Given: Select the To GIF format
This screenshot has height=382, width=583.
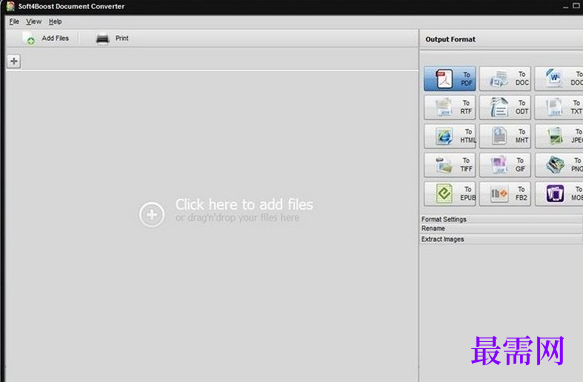Looking at the screenshot, I should coord(505,165).
